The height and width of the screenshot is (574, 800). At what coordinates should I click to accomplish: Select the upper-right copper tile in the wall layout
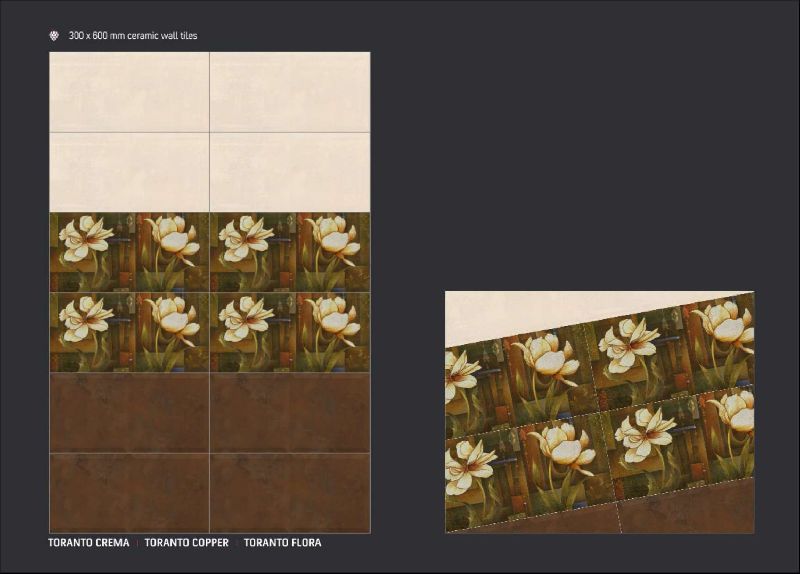point(290,413)
